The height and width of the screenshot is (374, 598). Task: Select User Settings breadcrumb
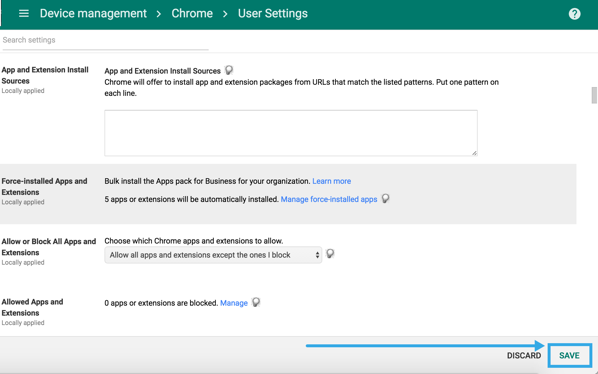[273, 14]
